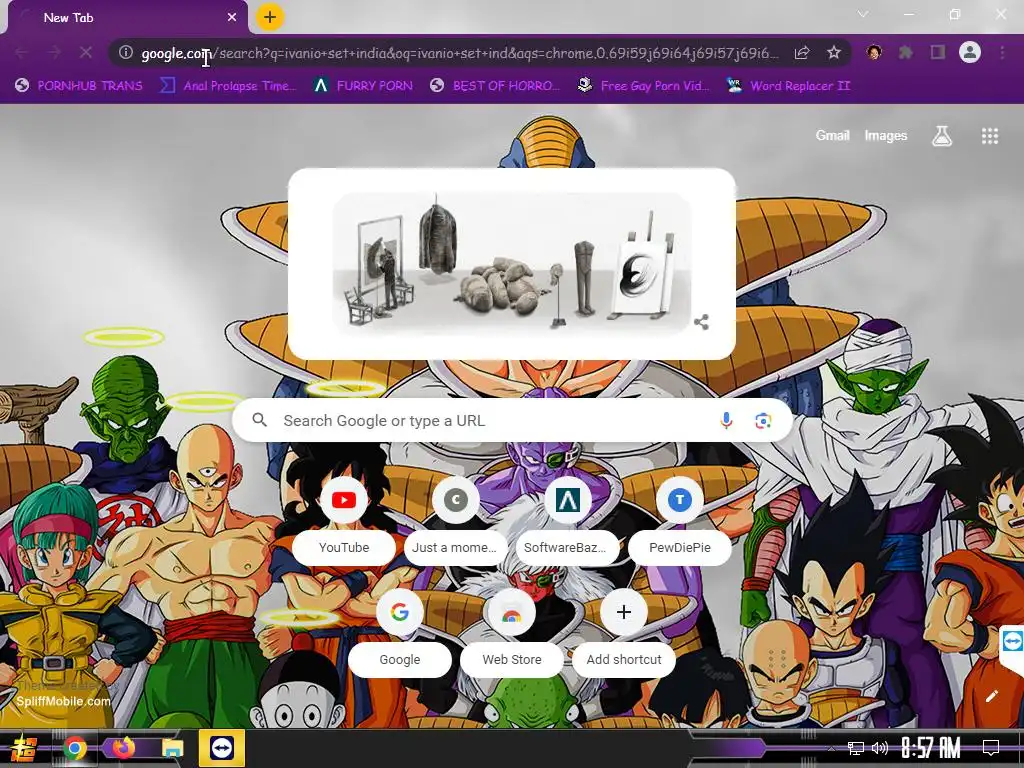
Task: Open the PewDiePie shortcut
Action: [x=679, y=519]
